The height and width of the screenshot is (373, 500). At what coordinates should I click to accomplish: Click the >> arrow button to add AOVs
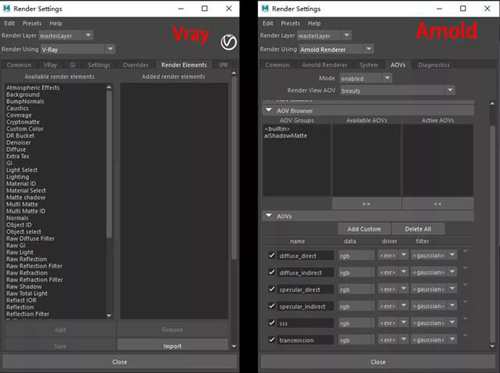(x=366, y=204)
